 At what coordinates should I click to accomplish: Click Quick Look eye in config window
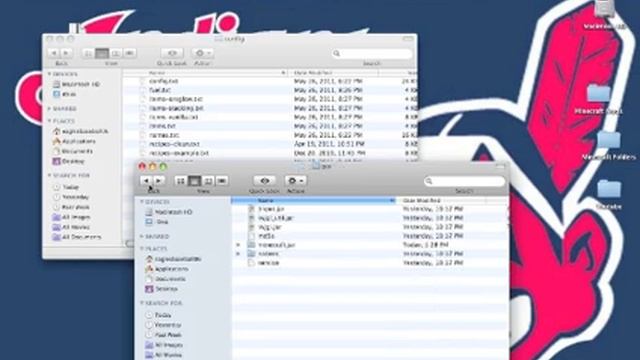coord(172,53)
